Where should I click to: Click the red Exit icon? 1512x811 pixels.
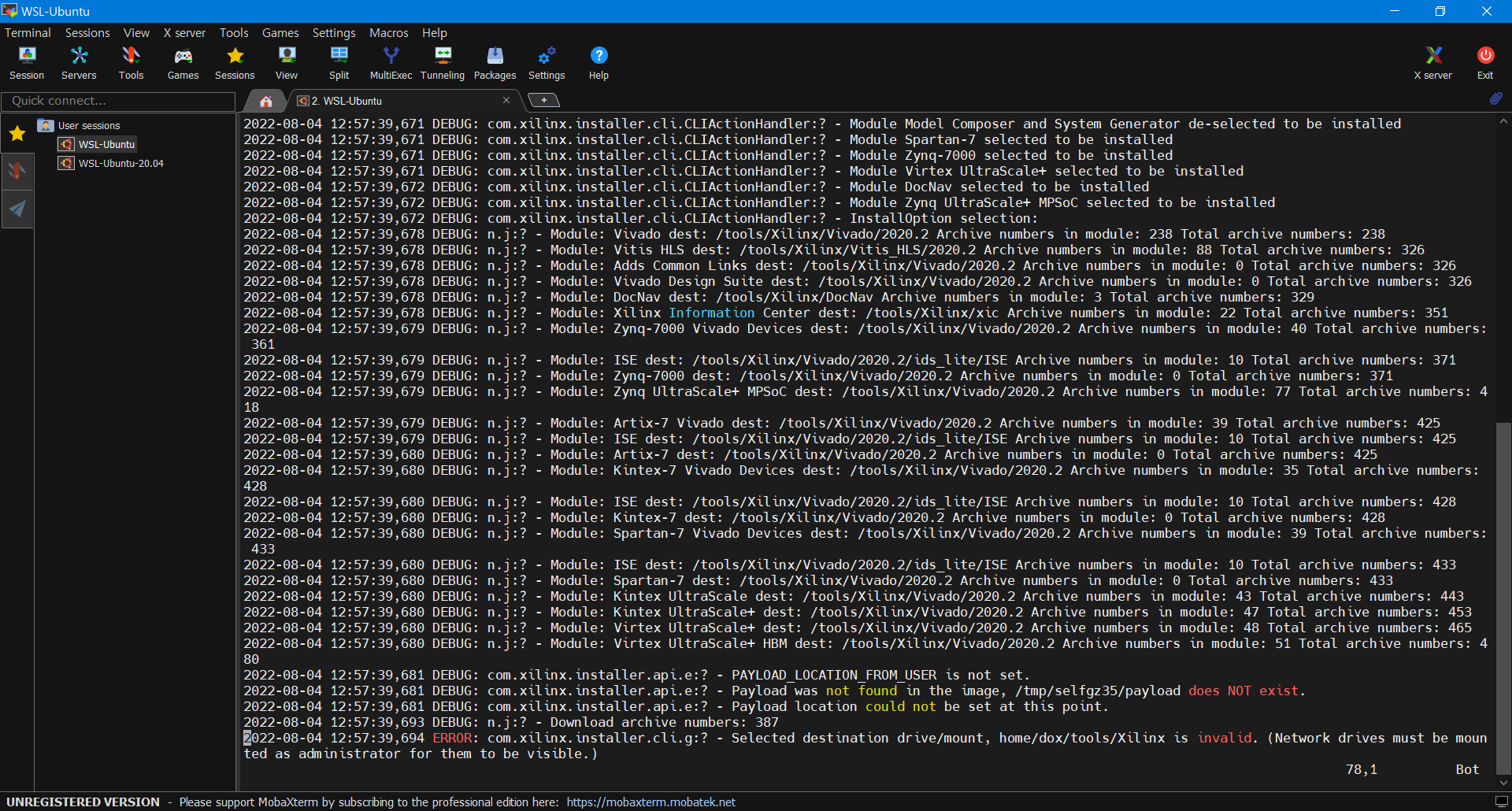(1484, 63)
